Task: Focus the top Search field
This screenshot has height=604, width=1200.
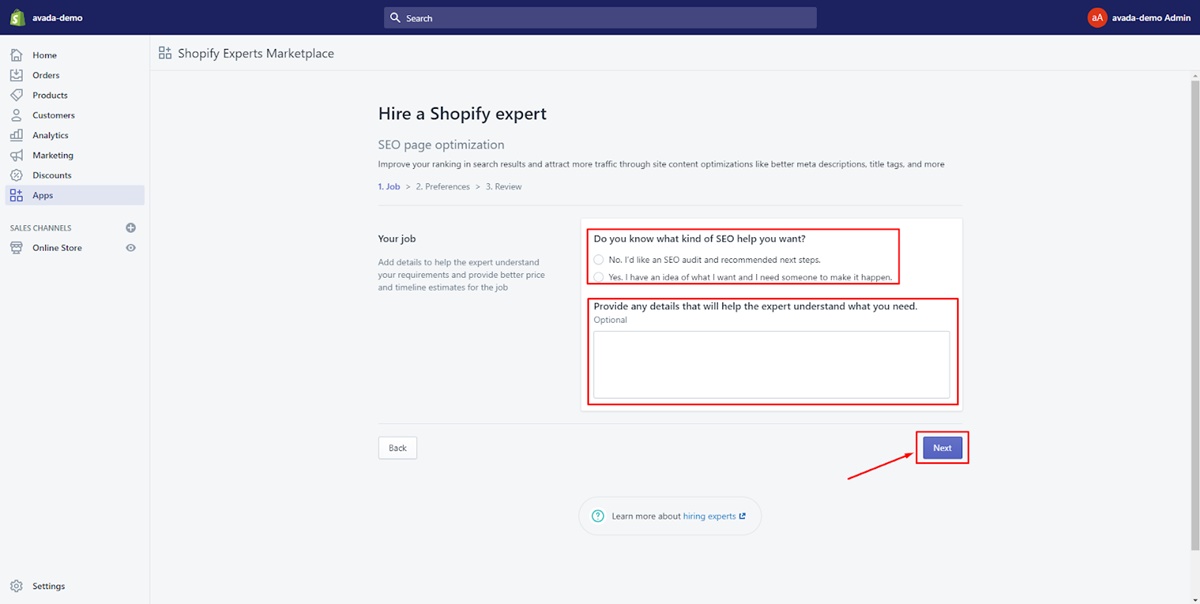Action: (600, 18)
